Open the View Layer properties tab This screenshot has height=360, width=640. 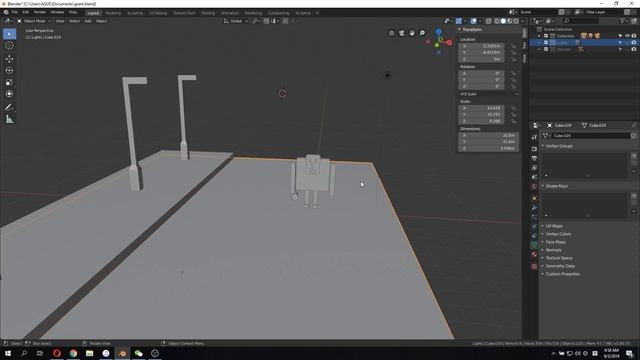click(x=534, y=168)
